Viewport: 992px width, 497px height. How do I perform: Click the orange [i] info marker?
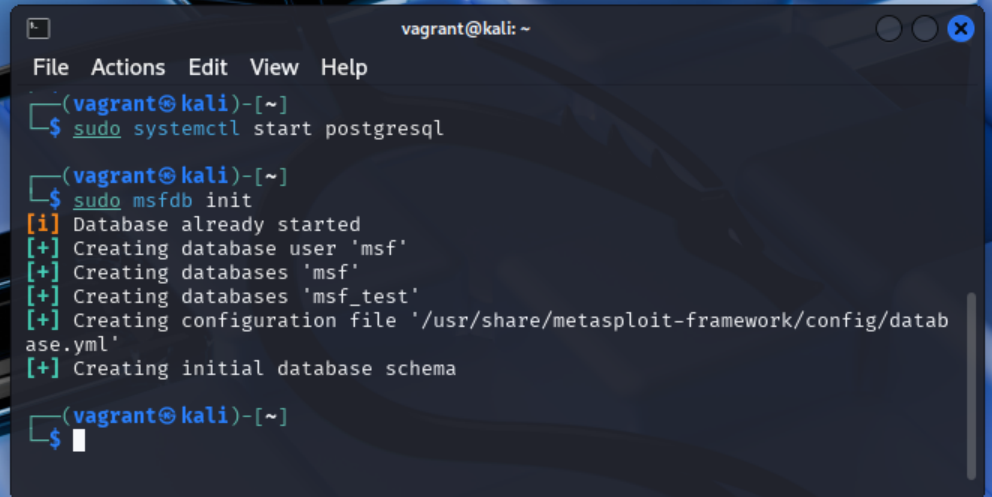pos(36,225)
